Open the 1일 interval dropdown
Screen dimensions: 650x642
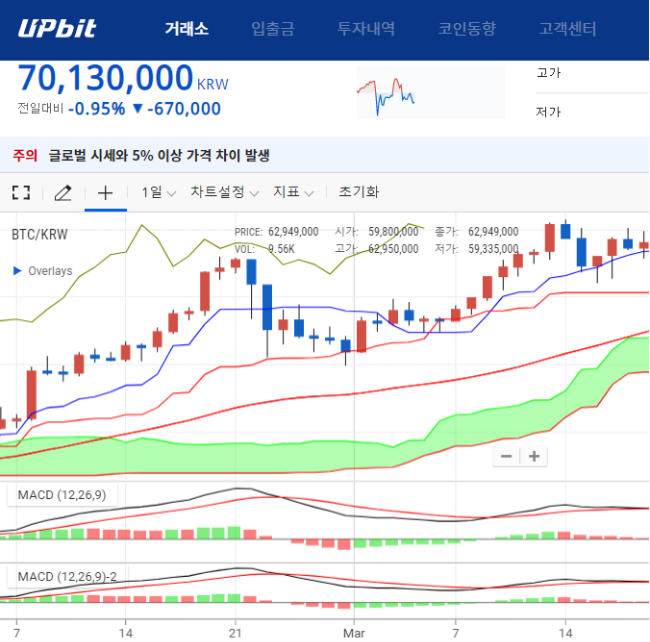click(x=159, y=192)
